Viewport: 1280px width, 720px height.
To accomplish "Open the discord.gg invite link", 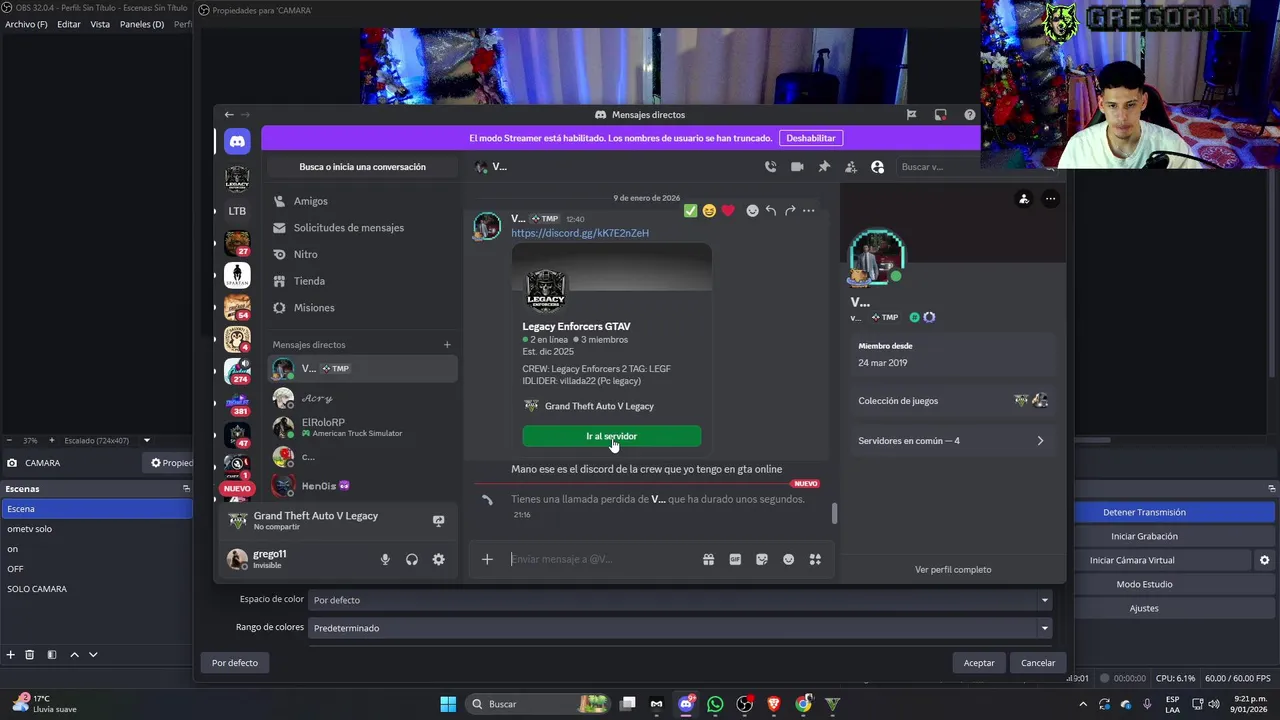I will point(580,233).
